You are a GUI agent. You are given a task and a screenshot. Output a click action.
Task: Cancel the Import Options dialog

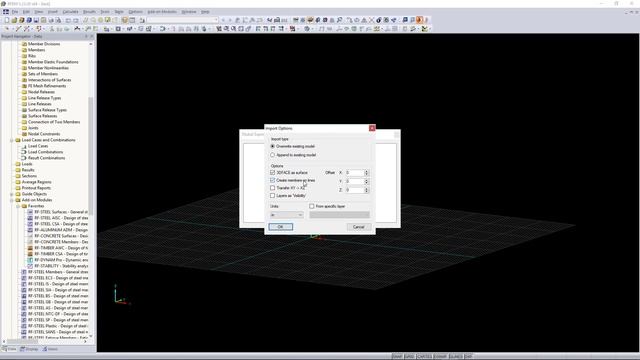coord(358,227)
